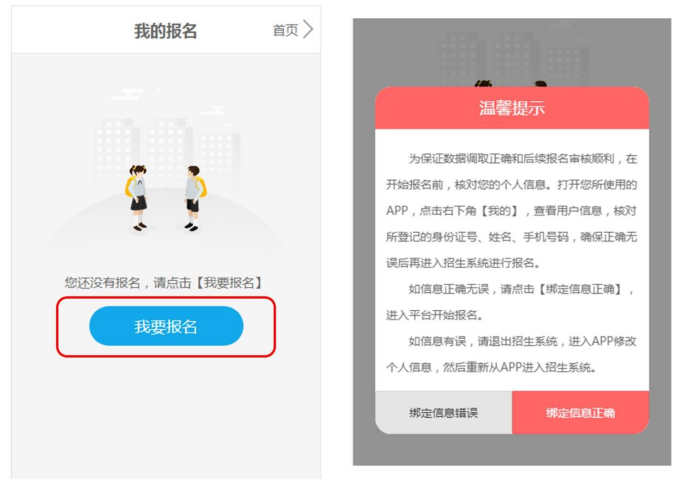Click the 温馨提示 dialog header
This screenshot has height=489, width=692.
coord(512,108)
